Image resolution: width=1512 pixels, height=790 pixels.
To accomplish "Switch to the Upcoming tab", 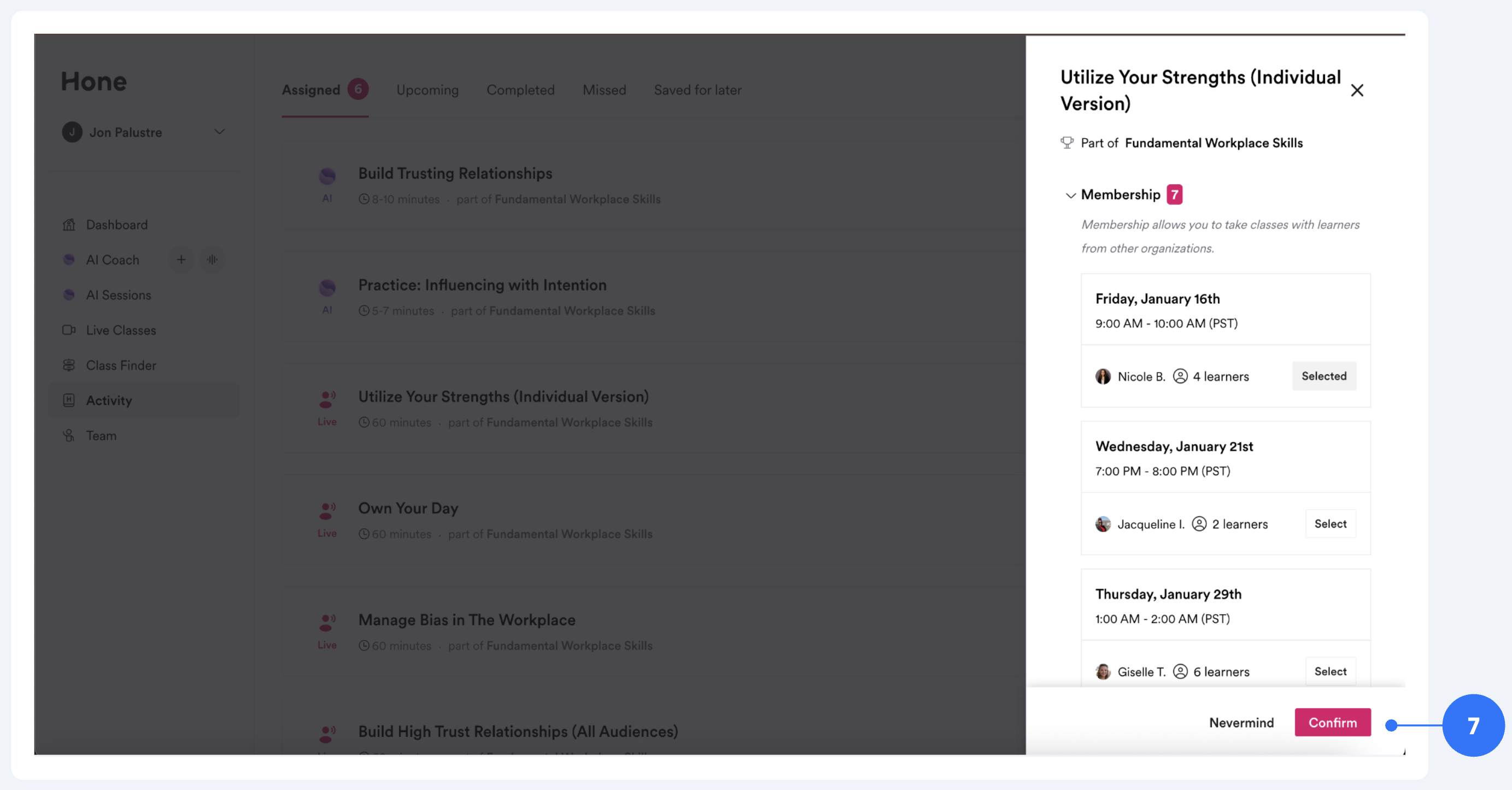I will point(427,90).
